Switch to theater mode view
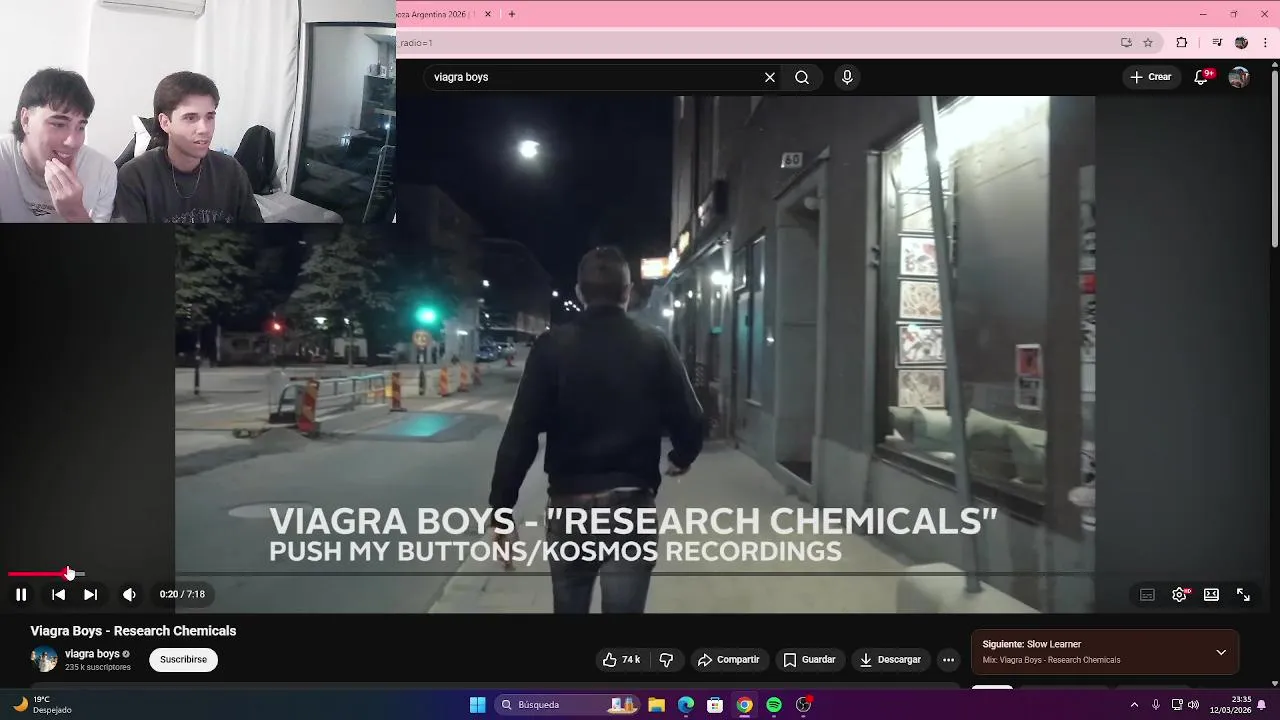 (x=1211, y=595)
